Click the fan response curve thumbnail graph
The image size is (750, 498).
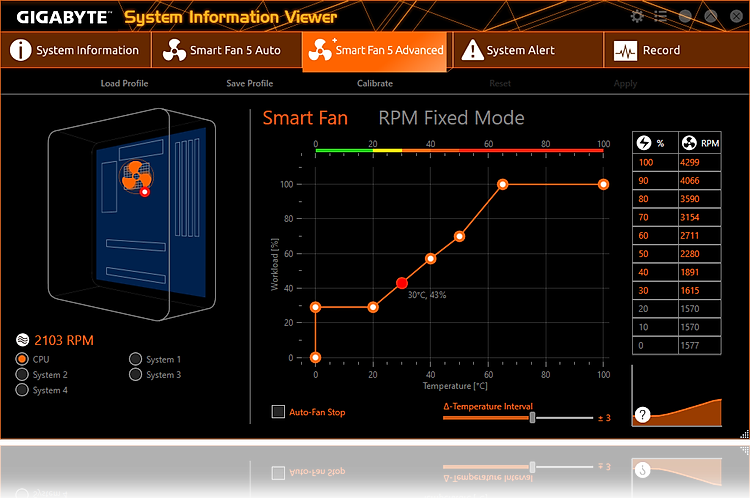677,396
